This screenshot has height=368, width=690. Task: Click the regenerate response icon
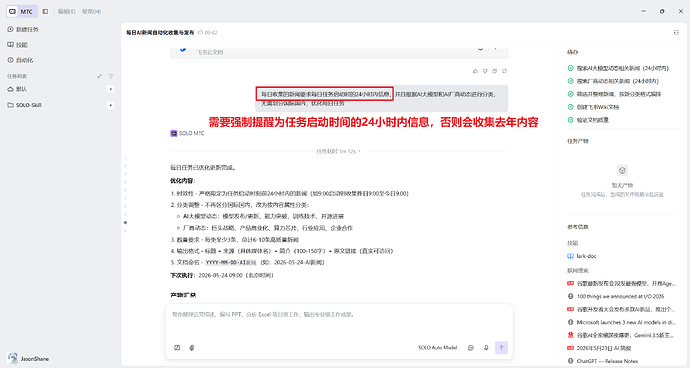504,71
